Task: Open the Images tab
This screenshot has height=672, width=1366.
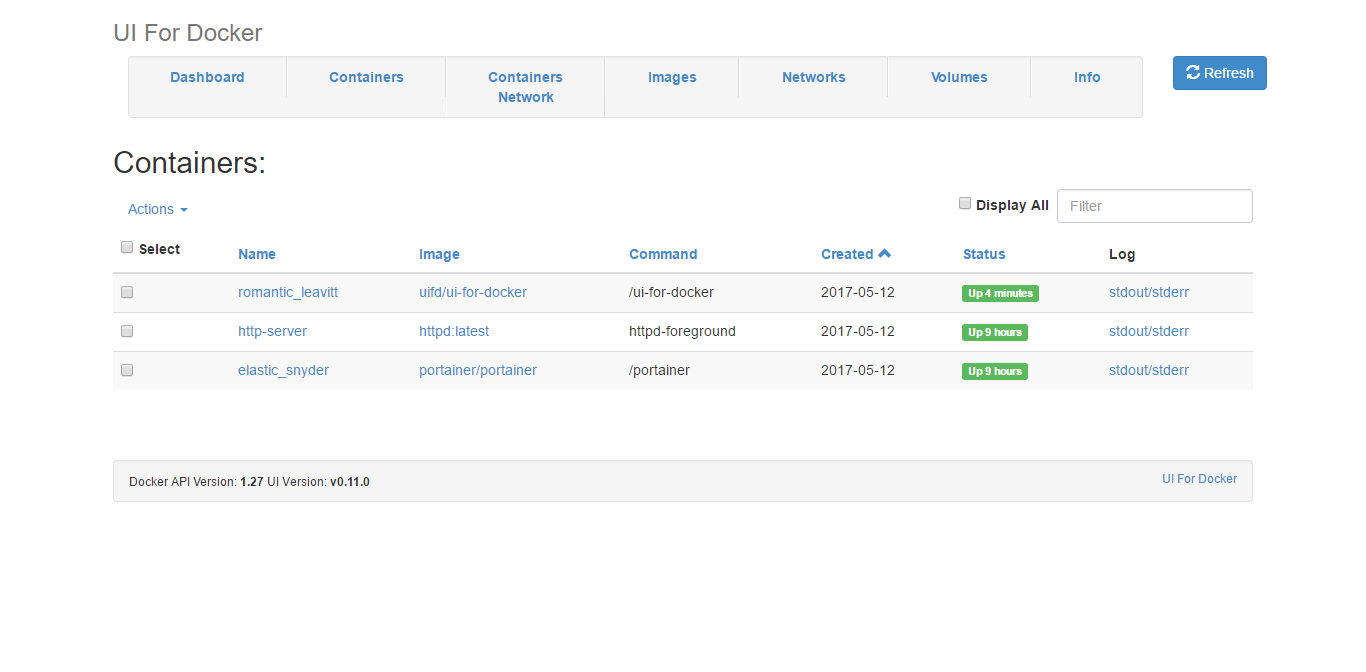Action: pyautogui.click(x=671, y=77)
